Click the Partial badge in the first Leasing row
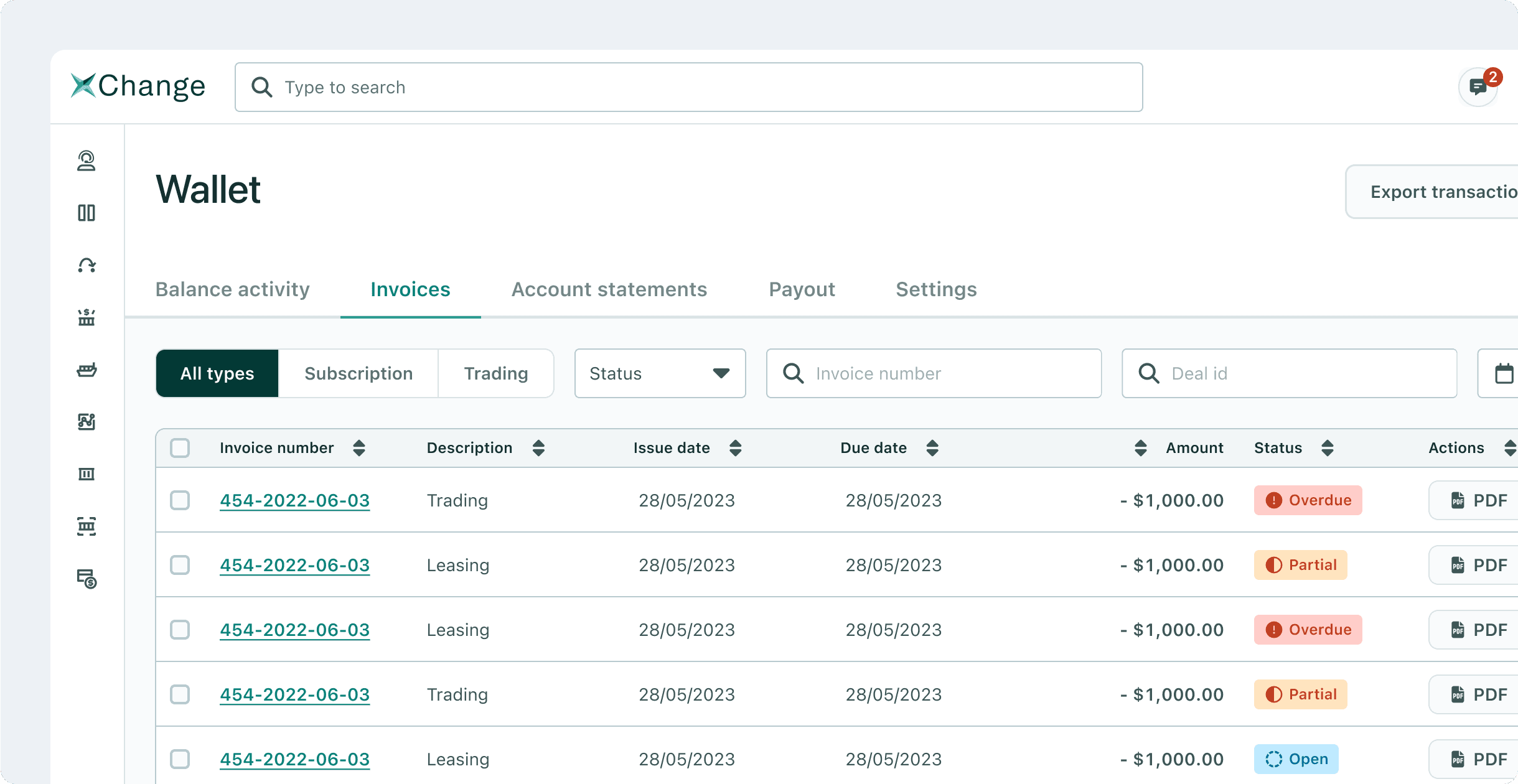Screen dimensions: 1518x784 pyautogui.click(x=1300, y=565)
